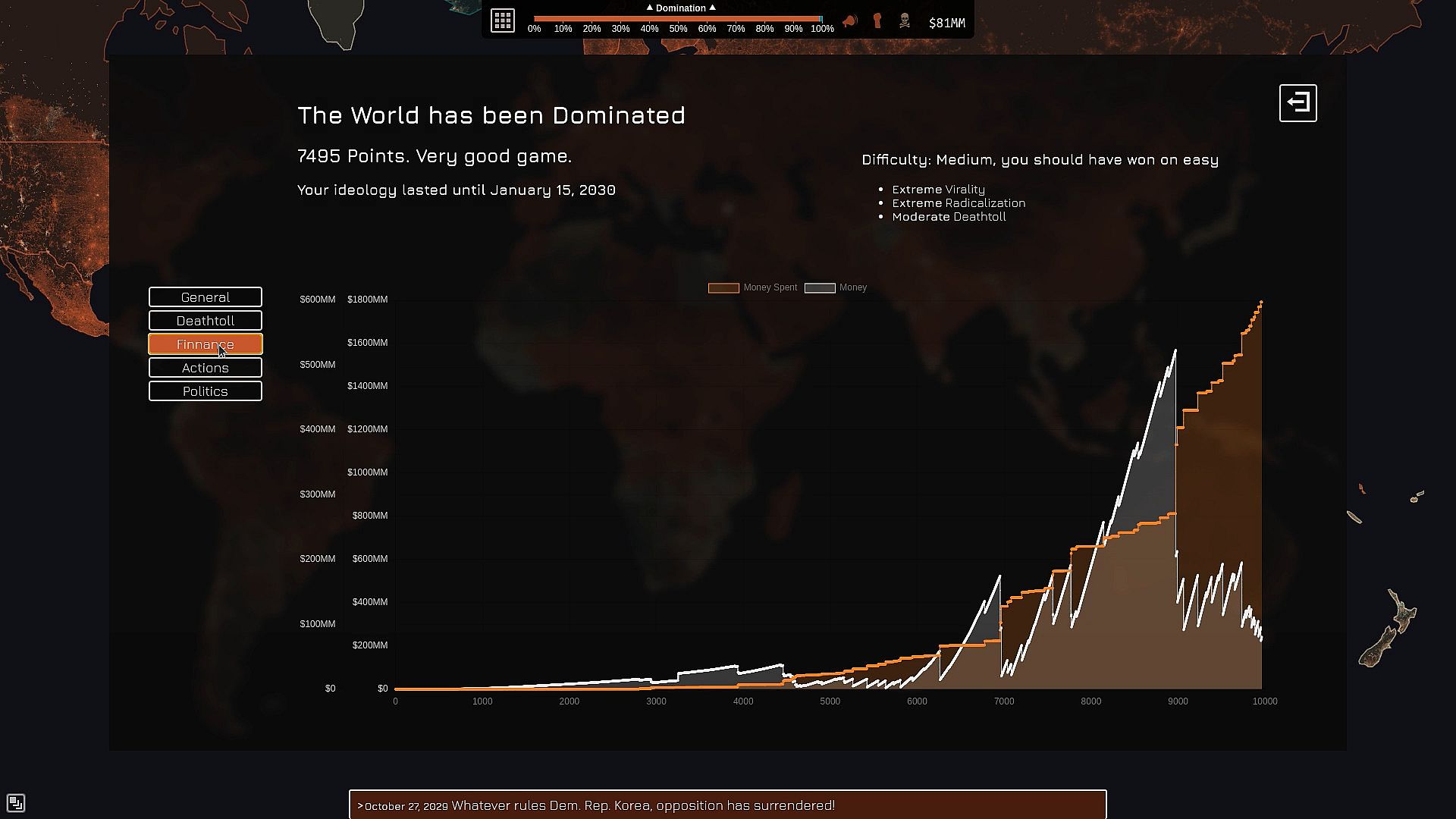
Task: Open the grid menu icon
Action: [503, 20]
